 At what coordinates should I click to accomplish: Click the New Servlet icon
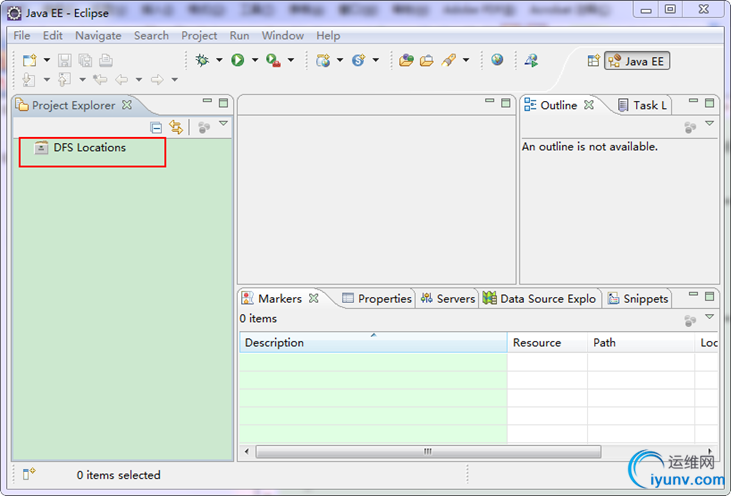(359, 60)
